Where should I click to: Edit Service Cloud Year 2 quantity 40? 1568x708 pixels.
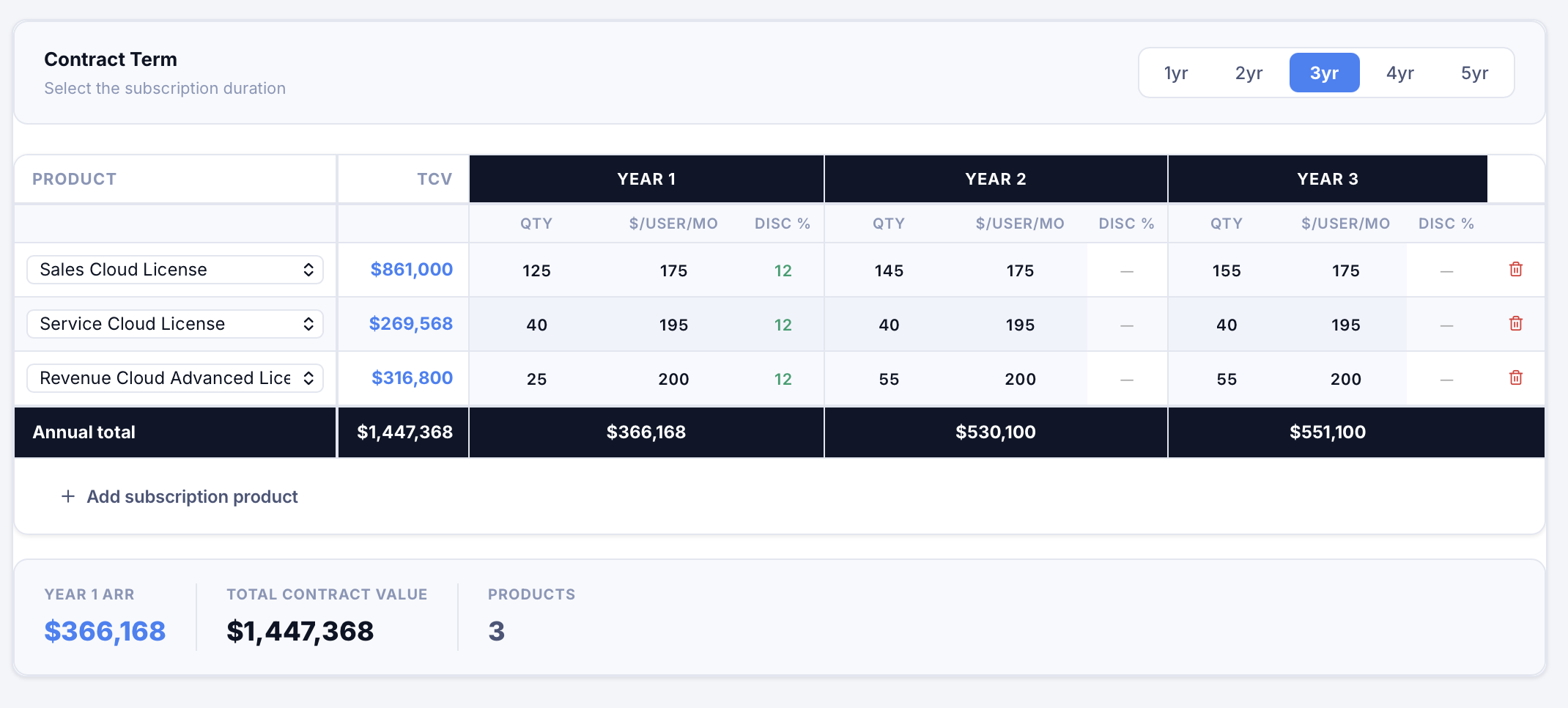(889, 325)
